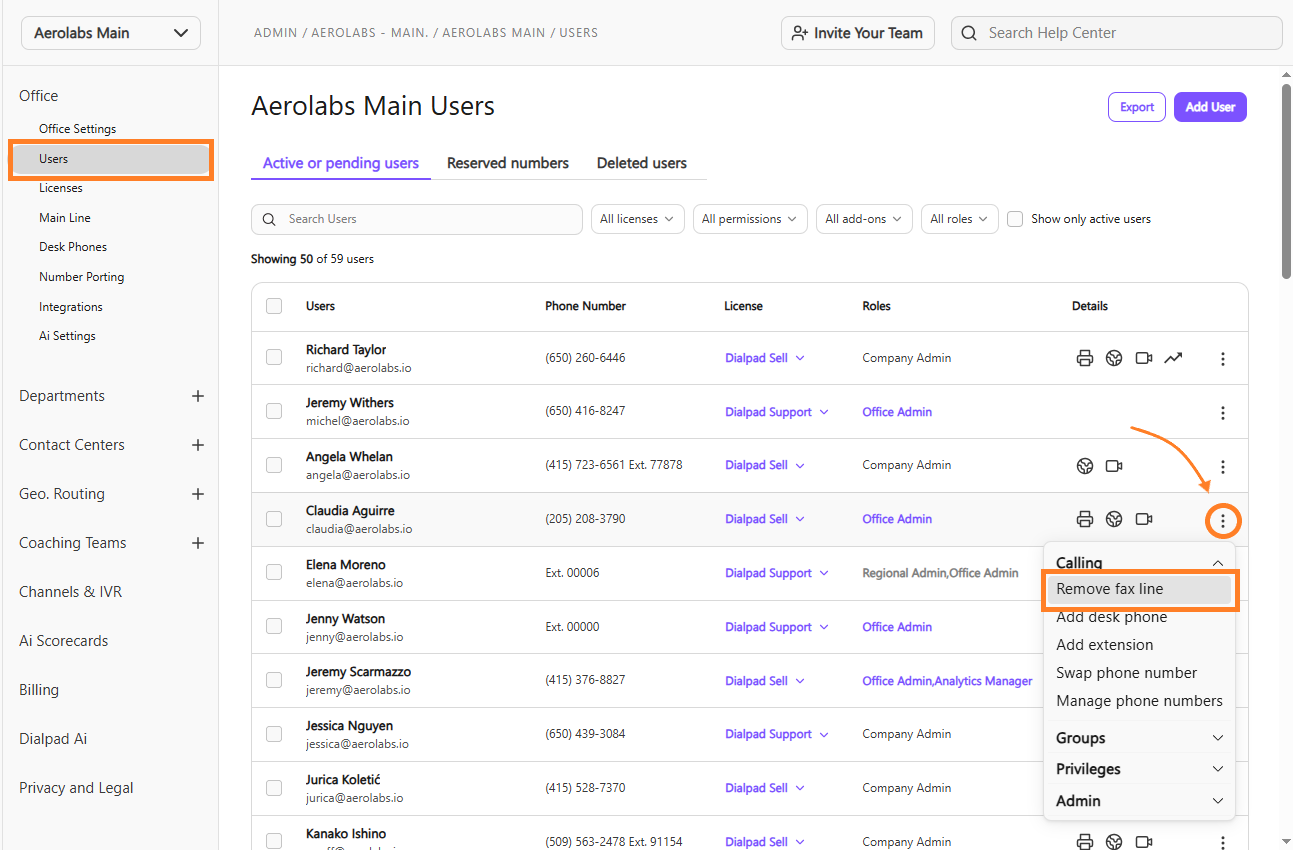Choose Add desk phone menu option
This screenshot has width=1293, height=850.
click(1112, 617)
